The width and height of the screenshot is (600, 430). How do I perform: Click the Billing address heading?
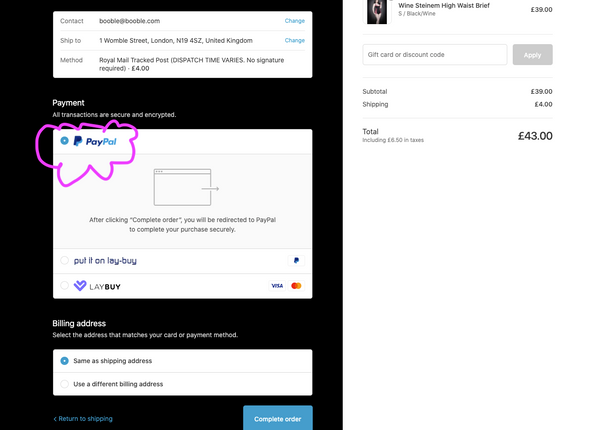[79, 323]
